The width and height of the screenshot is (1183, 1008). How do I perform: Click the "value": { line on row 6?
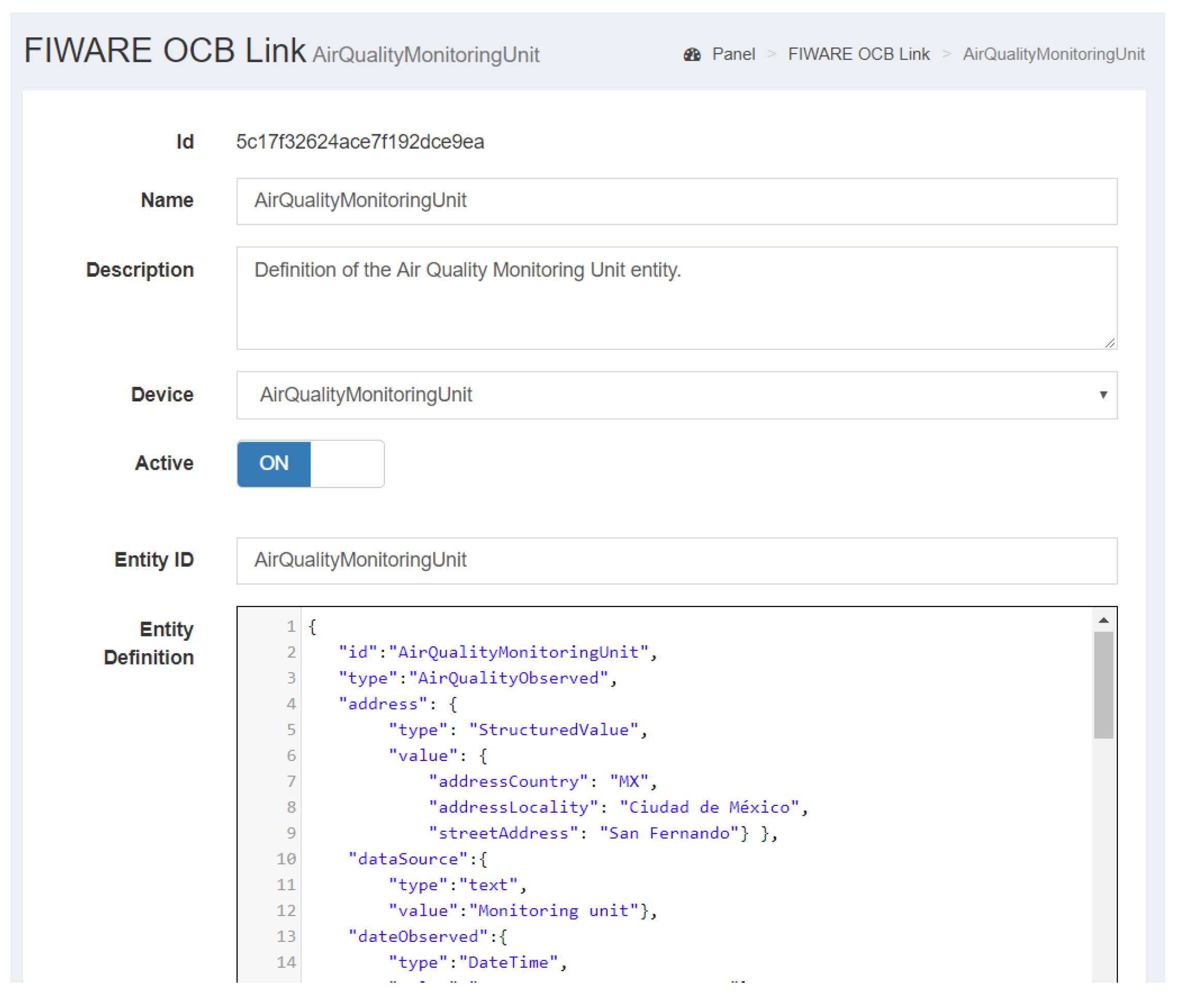pyautogui.click(x=438, y=755)
